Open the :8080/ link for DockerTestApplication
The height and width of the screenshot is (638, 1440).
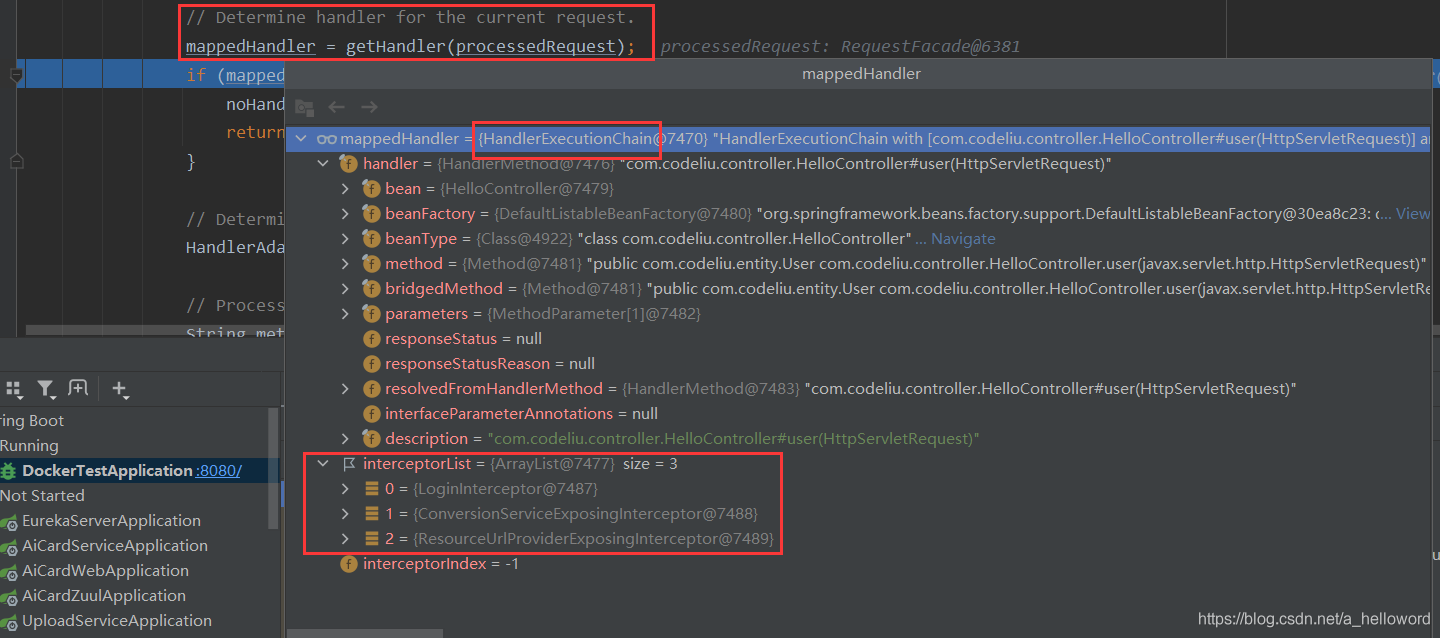[219, 471]
